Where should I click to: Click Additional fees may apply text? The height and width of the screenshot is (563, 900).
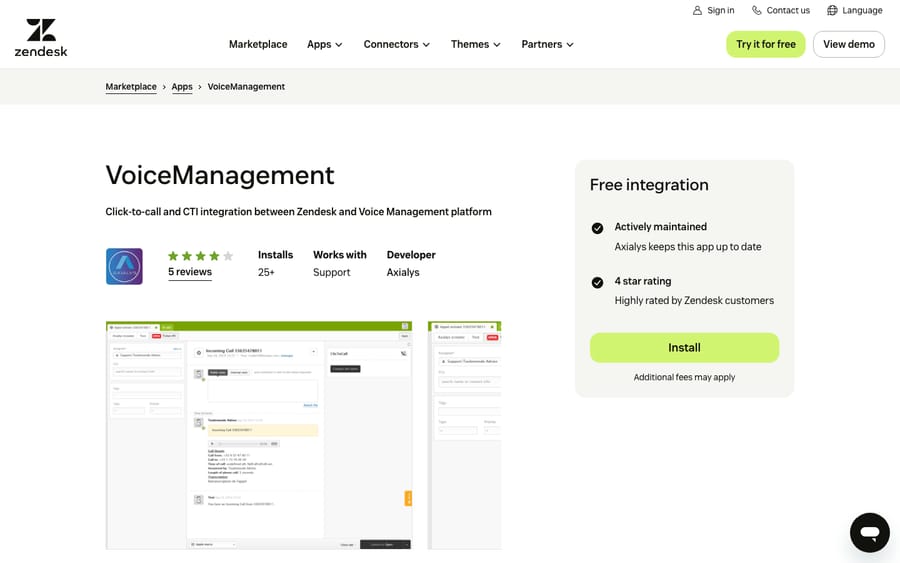(684, 377)
